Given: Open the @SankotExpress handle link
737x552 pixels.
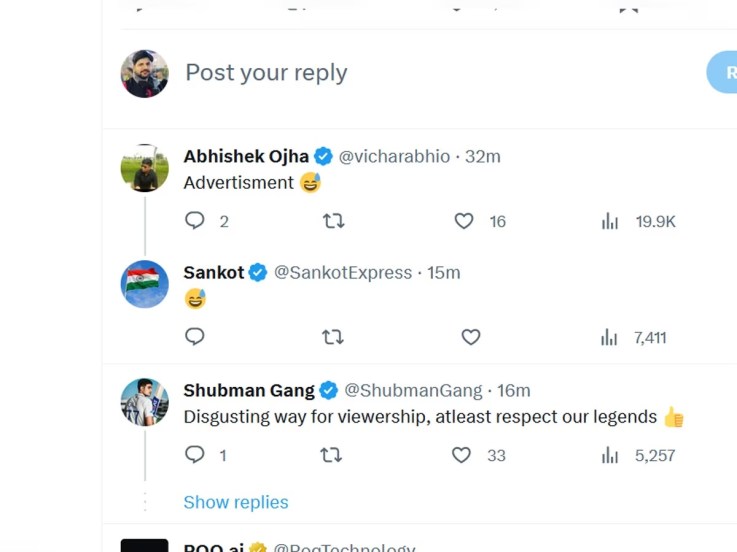Looking at the screenshot, I should (343, 272).
